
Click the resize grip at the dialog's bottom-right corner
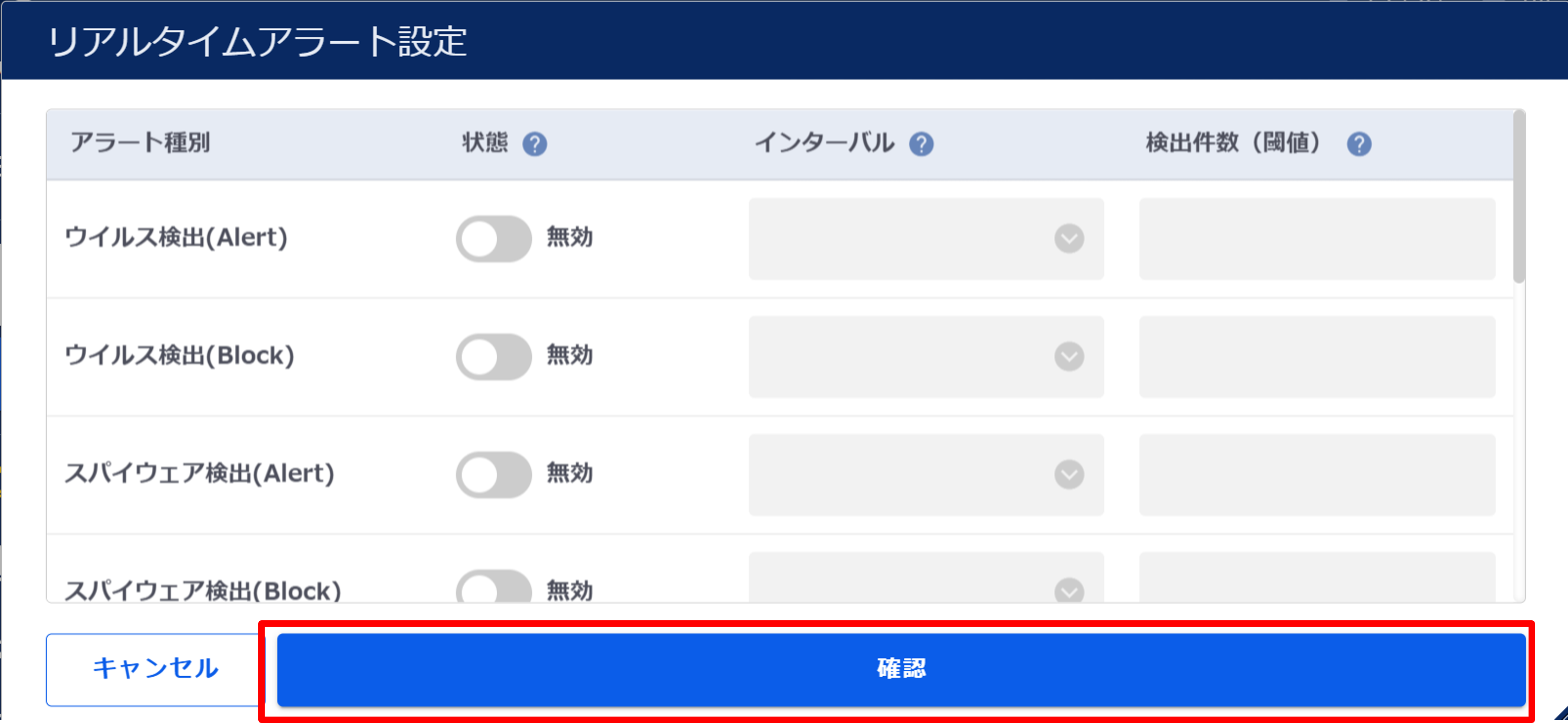[x=1561, y=714]
